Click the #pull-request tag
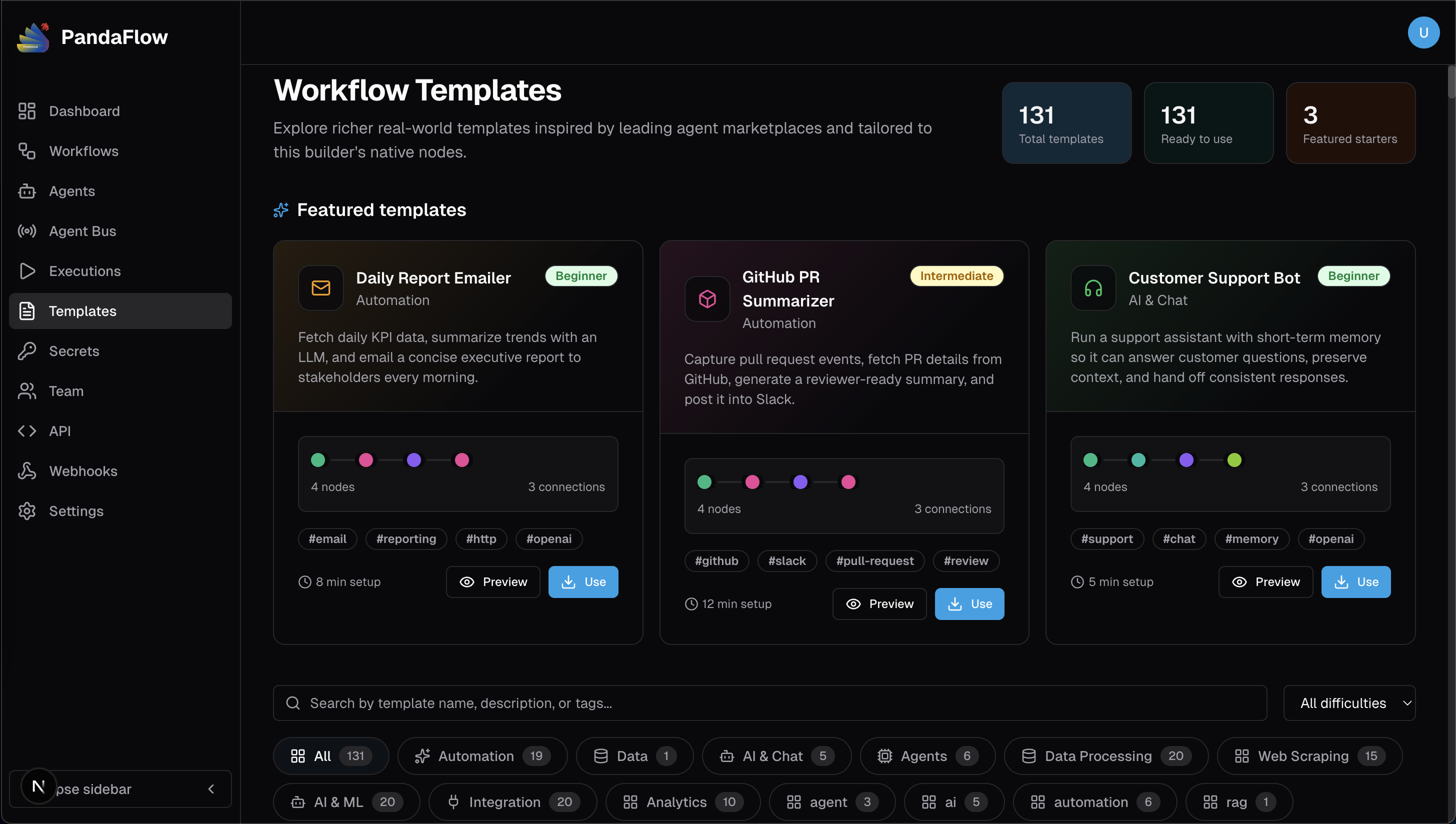 [875, 561]
